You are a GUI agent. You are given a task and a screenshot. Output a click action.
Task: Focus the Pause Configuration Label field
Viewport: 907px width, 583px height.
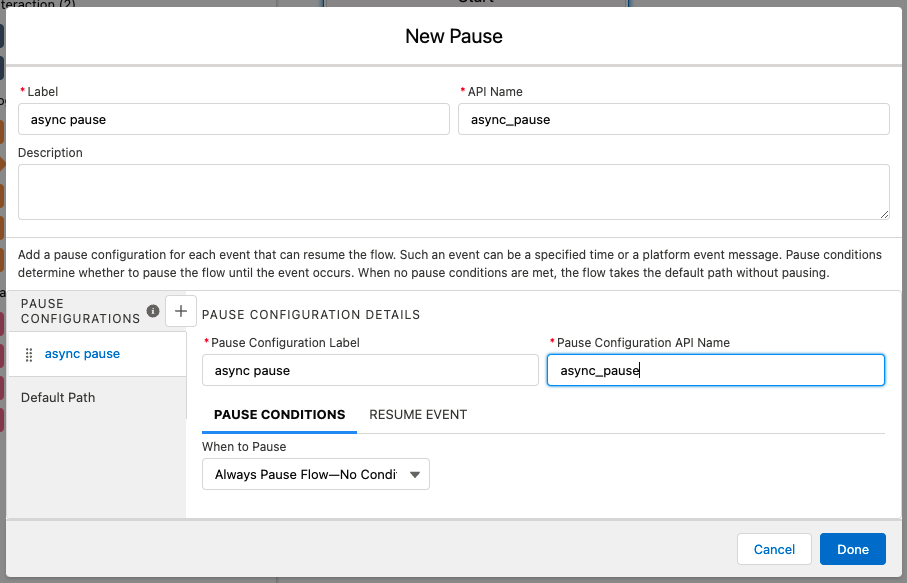[370, 370]
